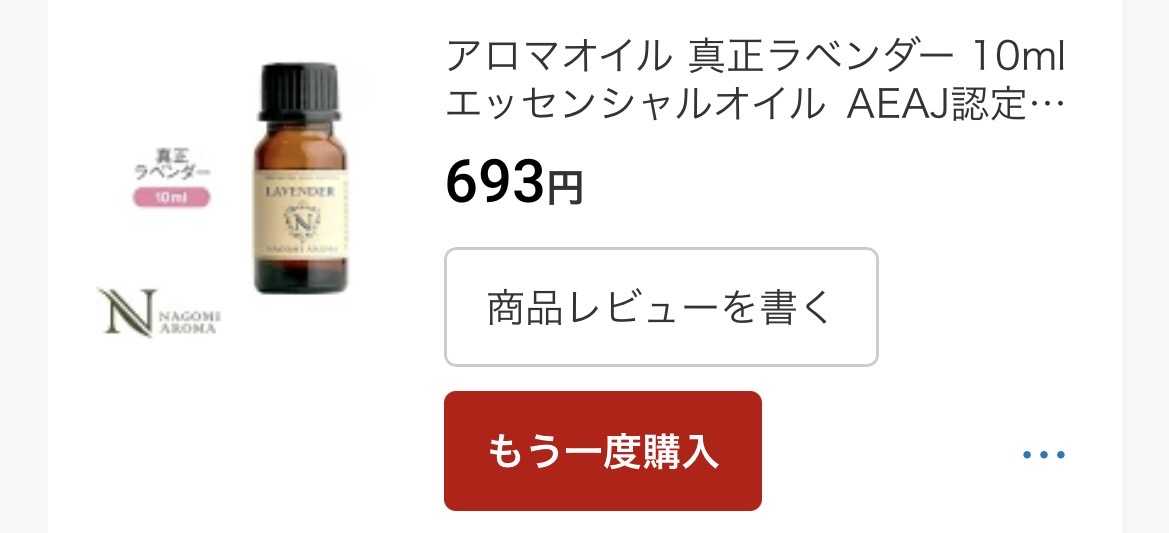
Task: Click the 真正ラベンダー caption beside bottle
Action: click(x=171, y=164)
